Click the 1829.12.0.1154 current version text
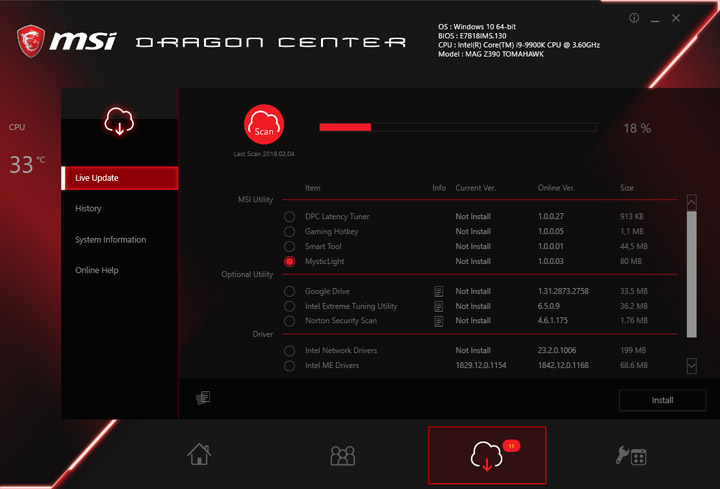The image size is (720, 489). (481, 365)
